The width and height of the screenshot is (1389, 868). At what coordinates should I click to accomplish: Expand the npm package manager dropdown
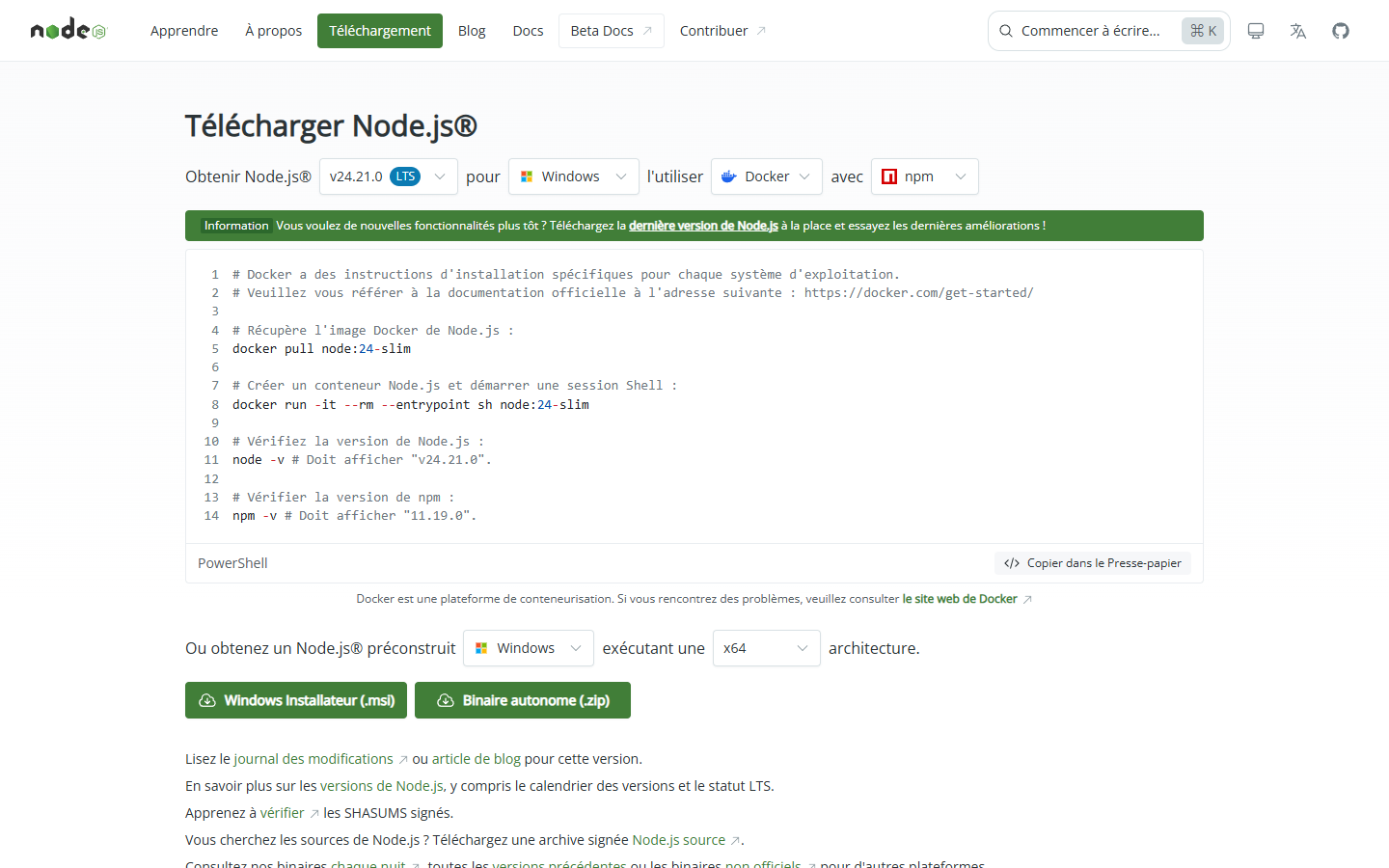click(x=925, y=176)
